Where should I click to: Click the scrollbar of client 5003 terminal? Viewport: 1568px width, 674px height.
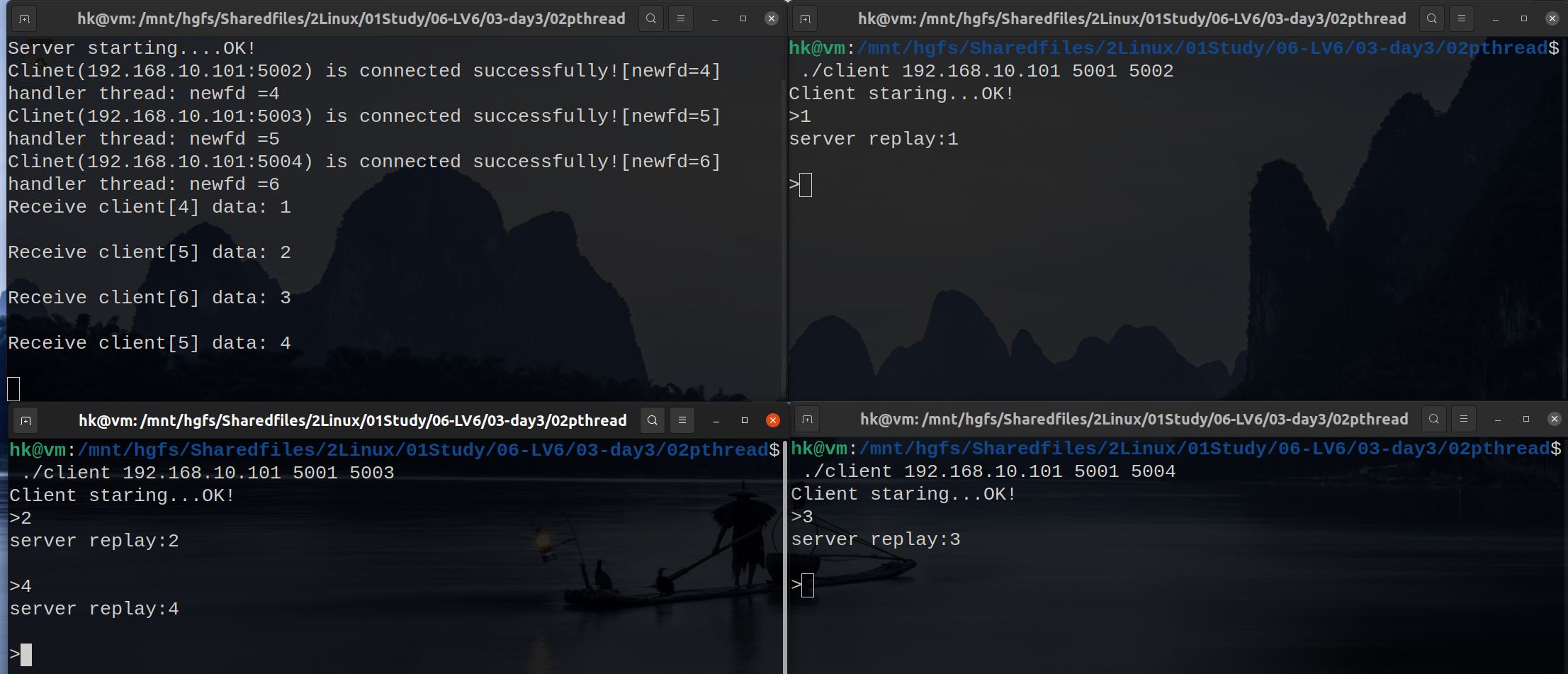tap(784, 553)
